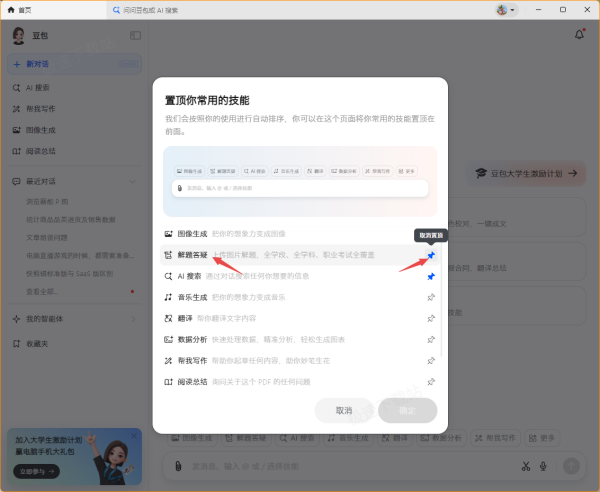The image size is (600, 492).
Task: Open the profile avatar dropdown in title bar
Action: point(506,10)
